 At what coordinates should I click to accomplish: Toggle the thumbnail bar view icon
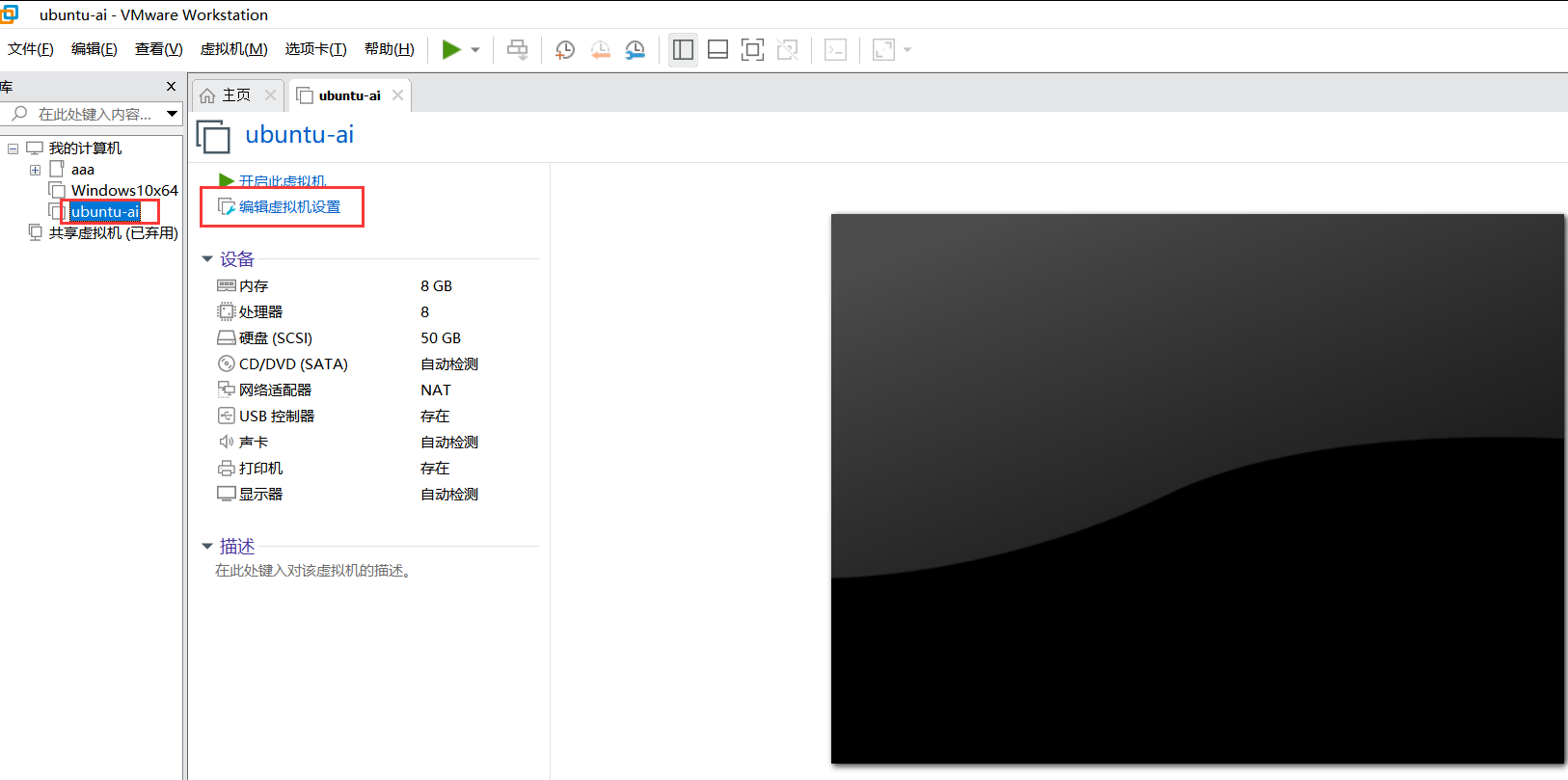tap(717, 50)
